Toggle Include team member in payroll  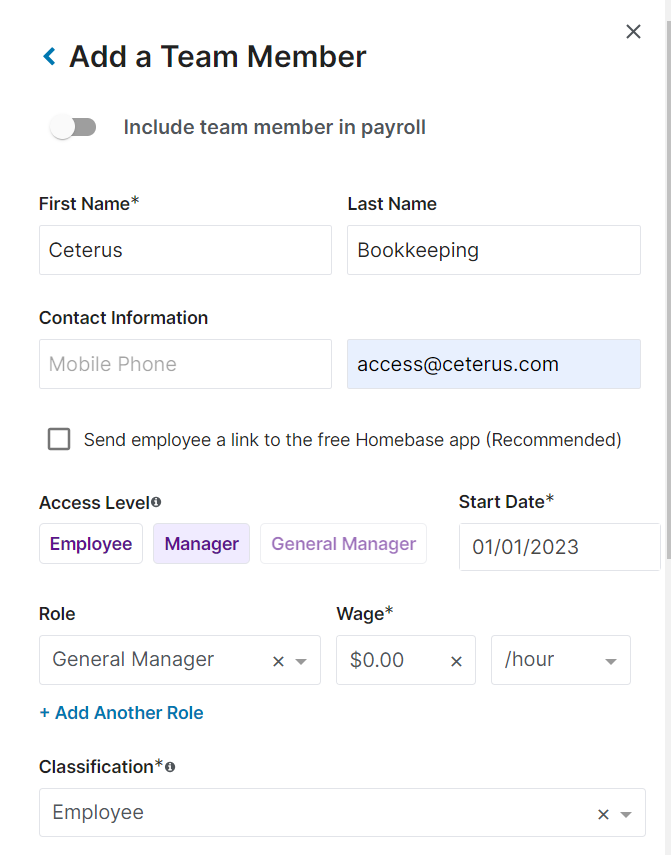coord(73,128)
